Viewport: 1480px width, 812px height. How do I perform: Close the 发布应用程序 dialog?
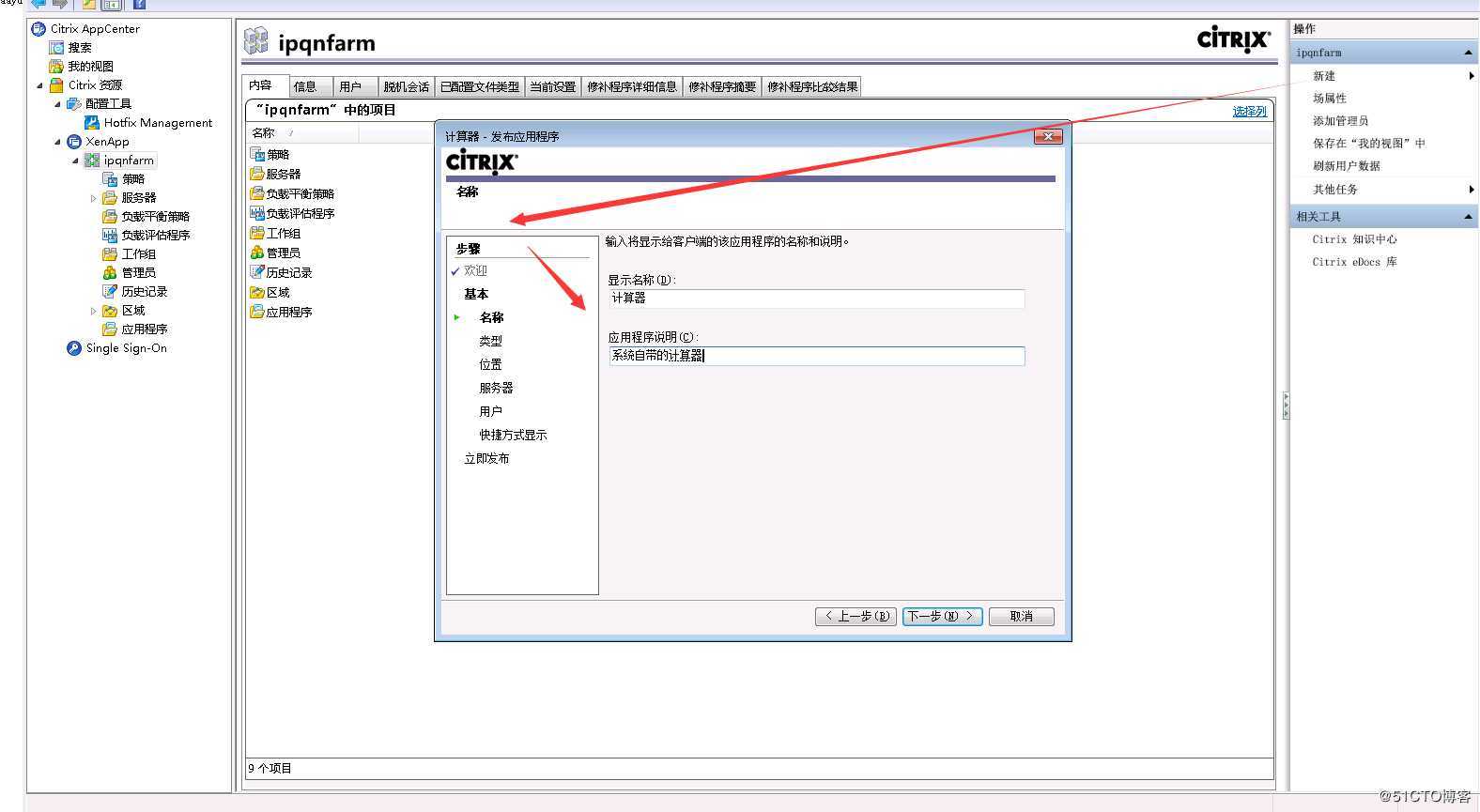click(x=1048, y=137)
